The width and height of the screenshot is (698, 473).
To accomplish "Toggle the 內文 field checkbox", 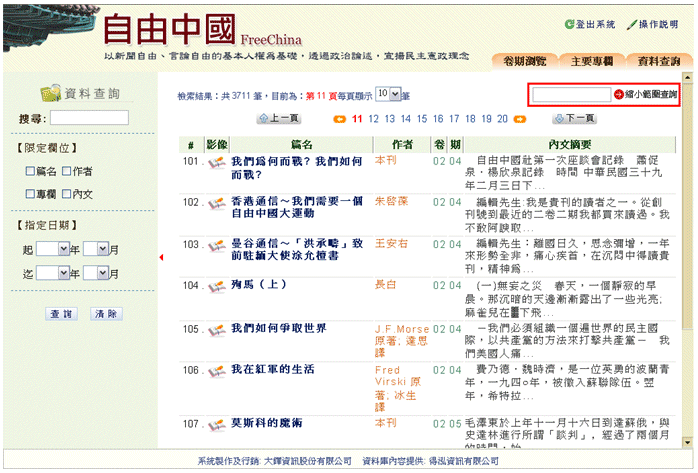I will (67, 194).
